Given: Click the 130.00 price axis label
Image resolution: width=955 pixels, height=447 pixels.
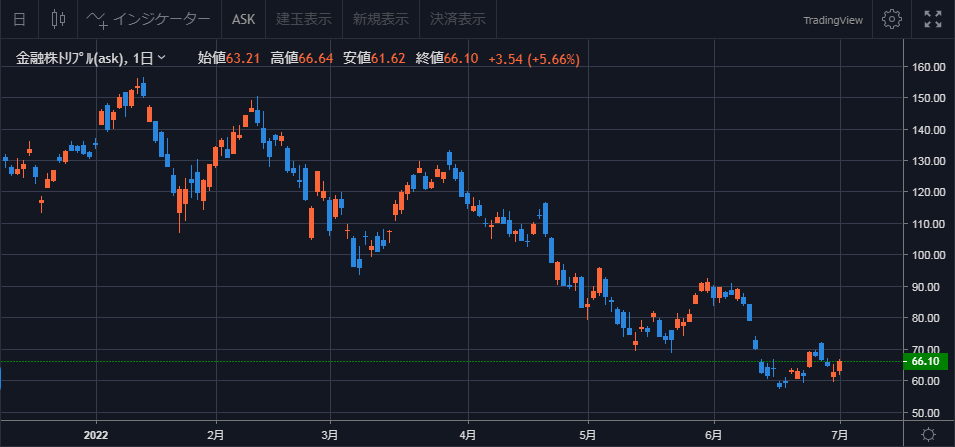Looking at the screenshot, I should [x=926, y=161].
